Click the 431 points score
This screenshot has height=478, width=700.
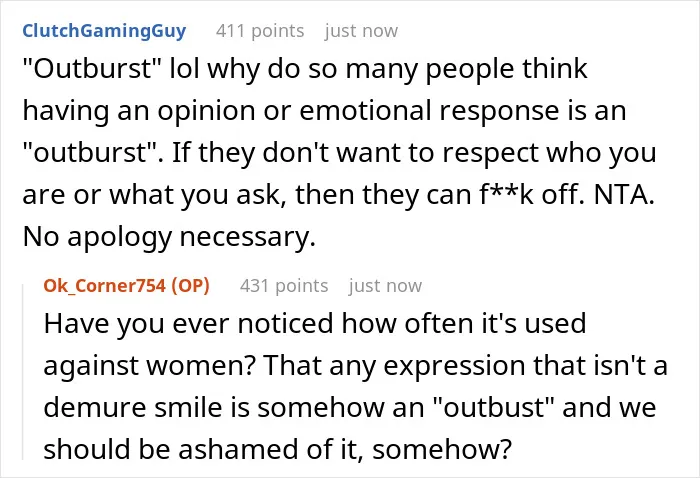tap(284, 286)
